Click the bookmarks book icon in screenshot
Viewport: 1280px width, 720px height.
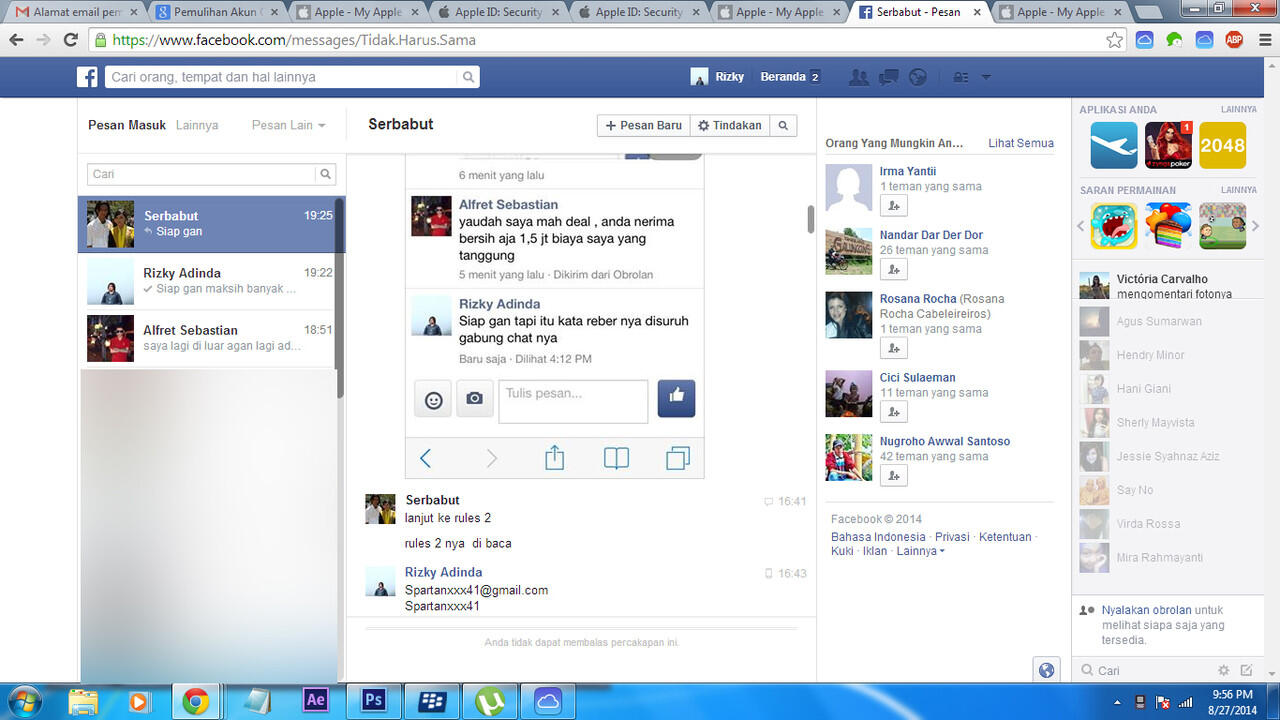pos(616,458)
